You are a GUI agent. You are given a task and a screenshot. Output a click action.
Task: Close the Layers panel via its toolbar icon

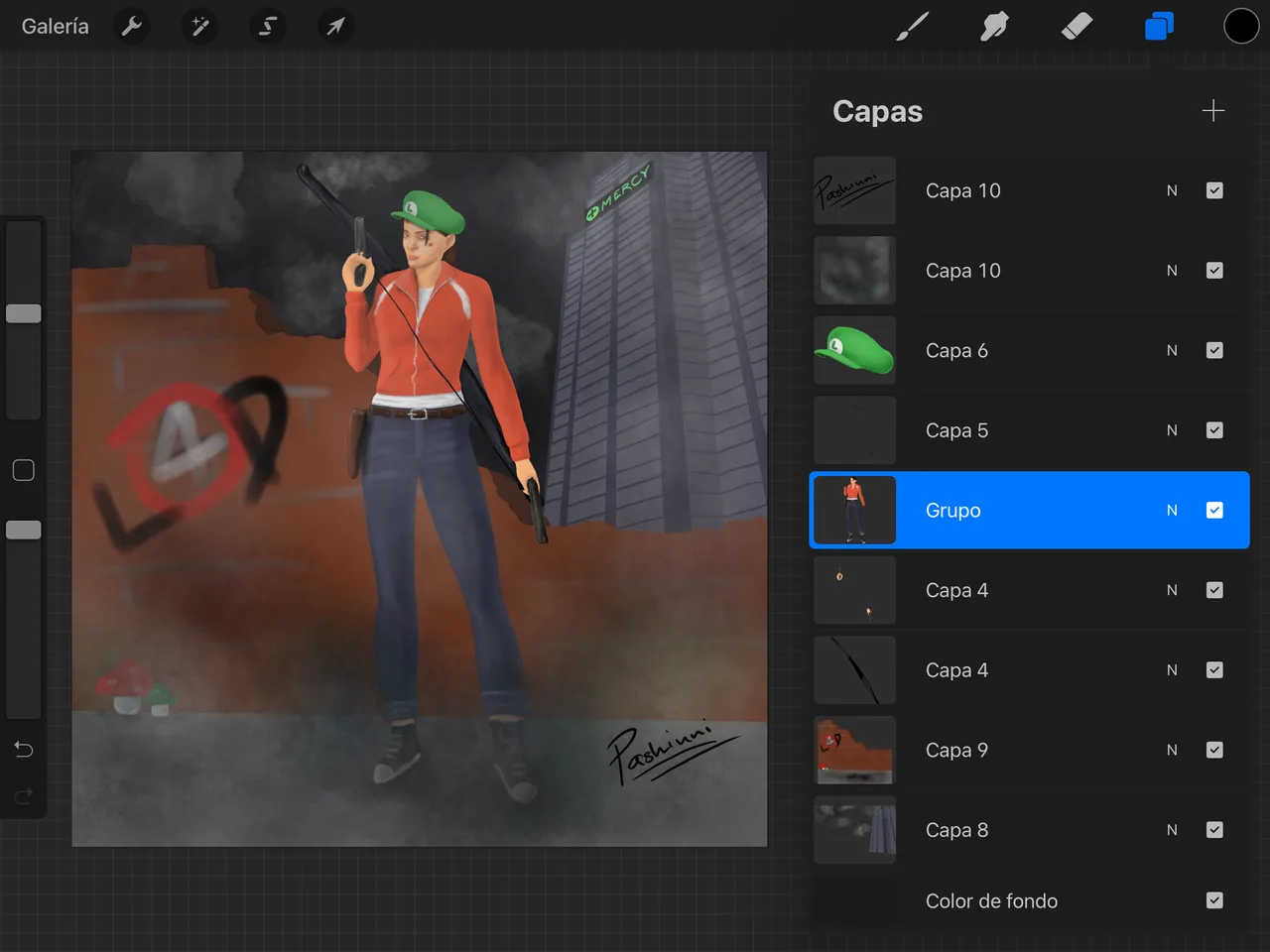[1159, 27]
